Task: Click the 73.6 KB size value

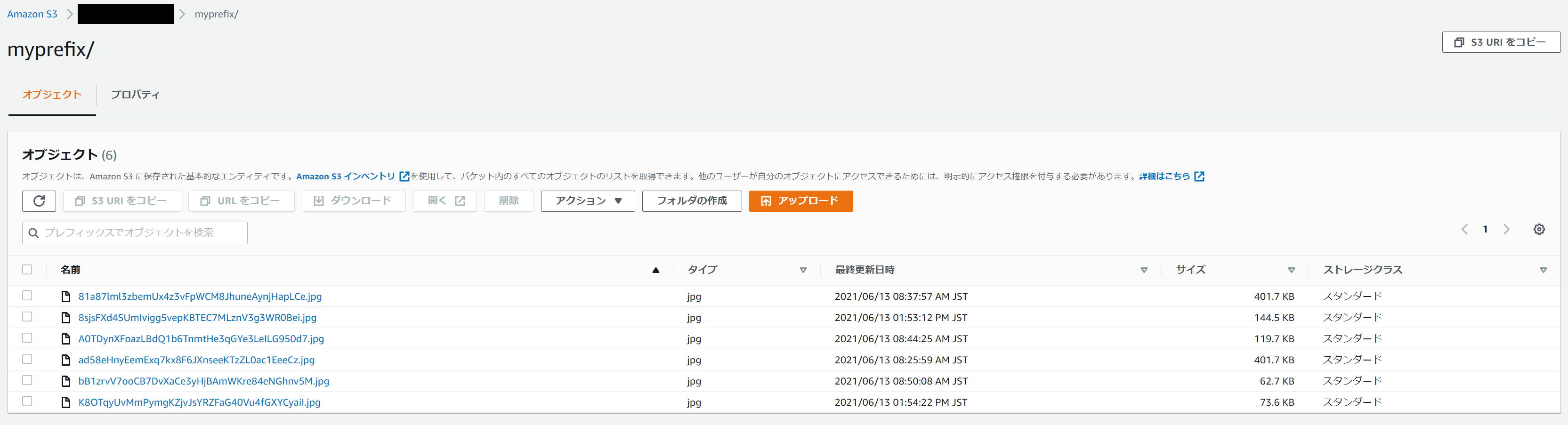Action: click(1277, 402)
